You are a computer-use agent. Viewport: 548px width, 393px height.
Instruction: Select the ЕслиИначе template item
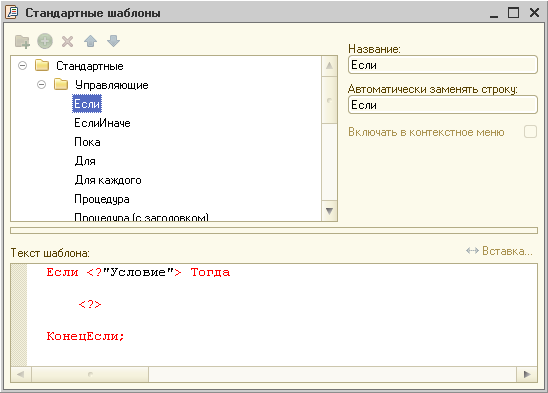click(x=102, y=123)
